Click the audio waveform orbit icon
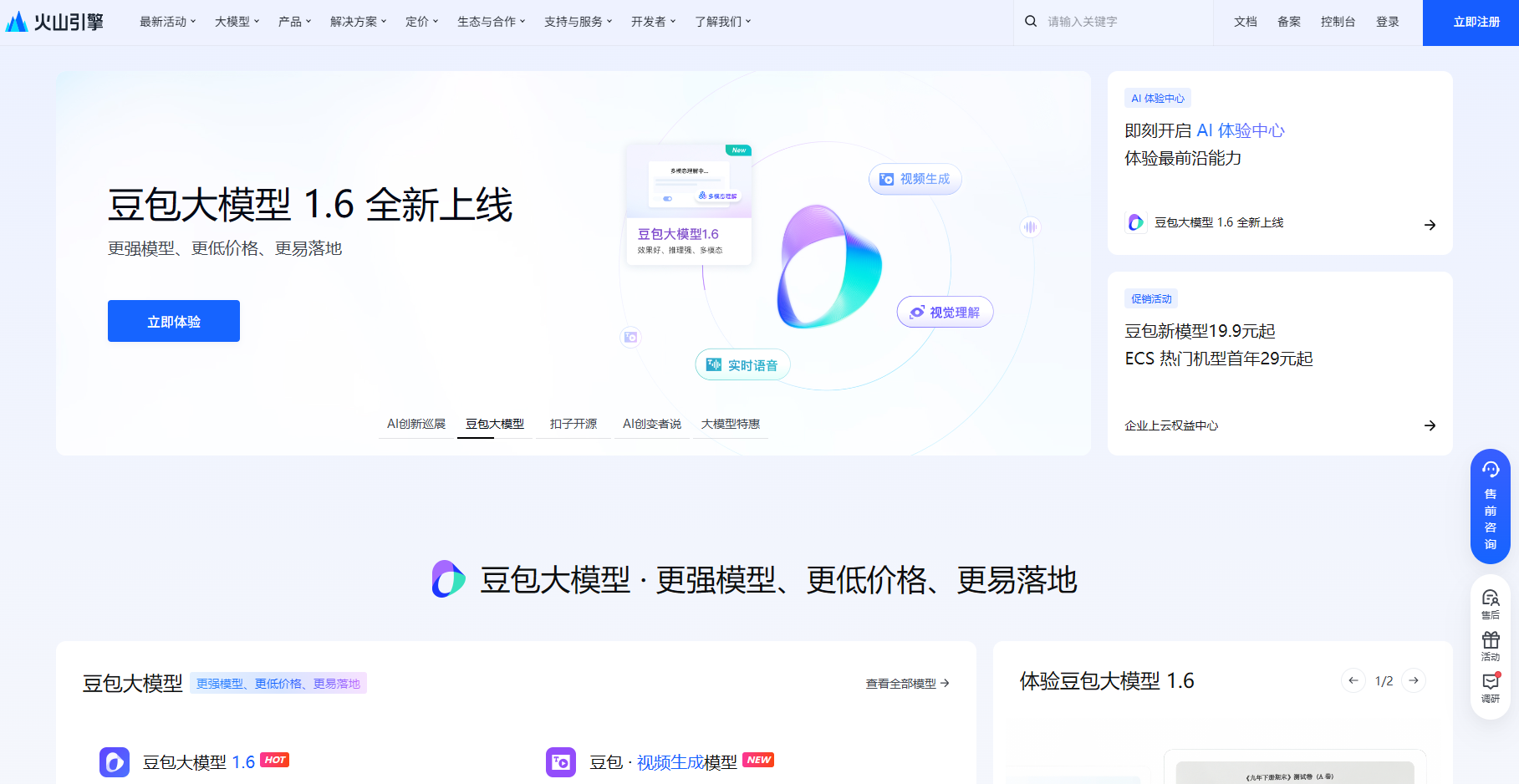Screen dimensions: 1519x784 (x=1030, y=227)
